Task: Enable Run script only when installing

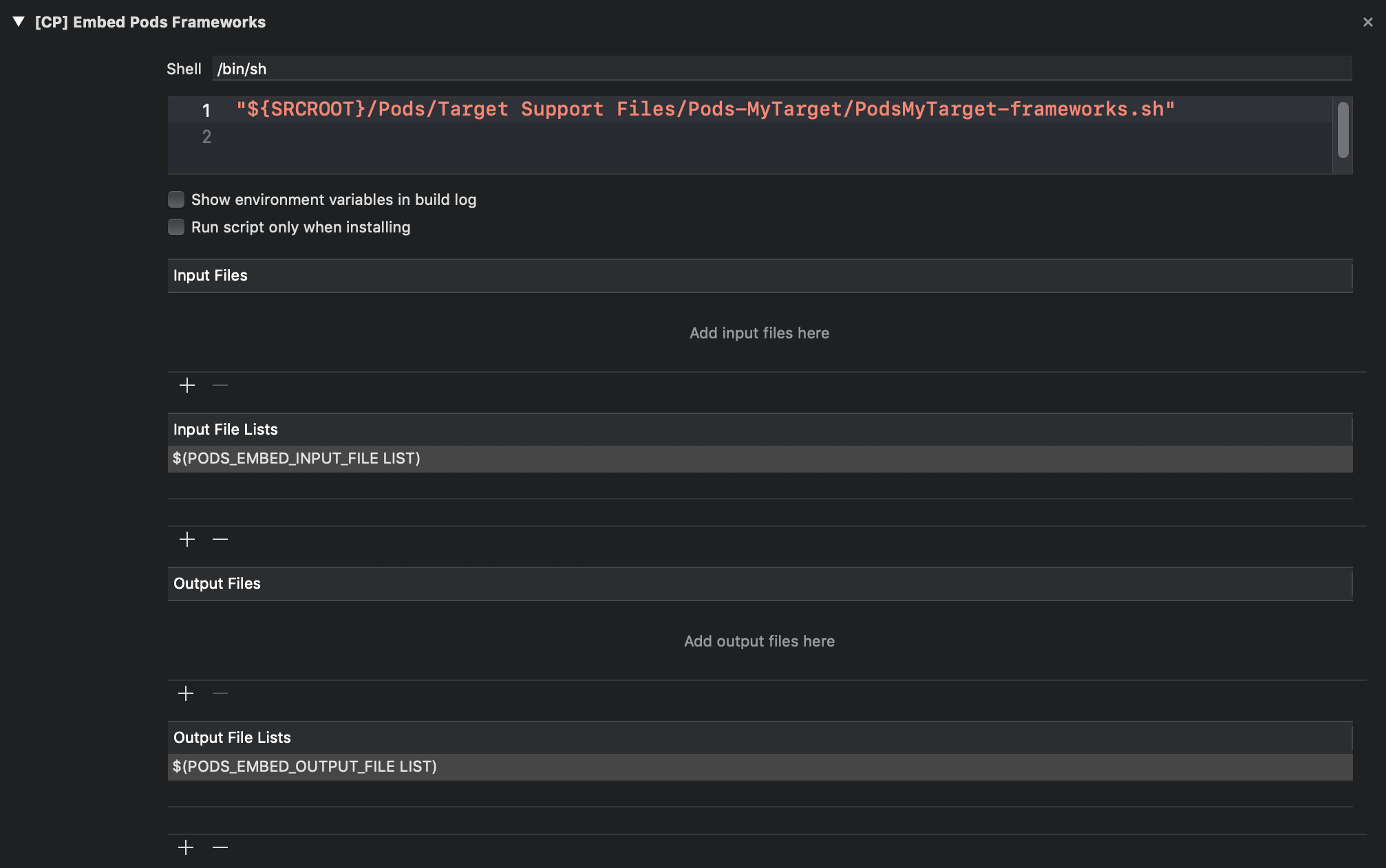Action: 176,227
